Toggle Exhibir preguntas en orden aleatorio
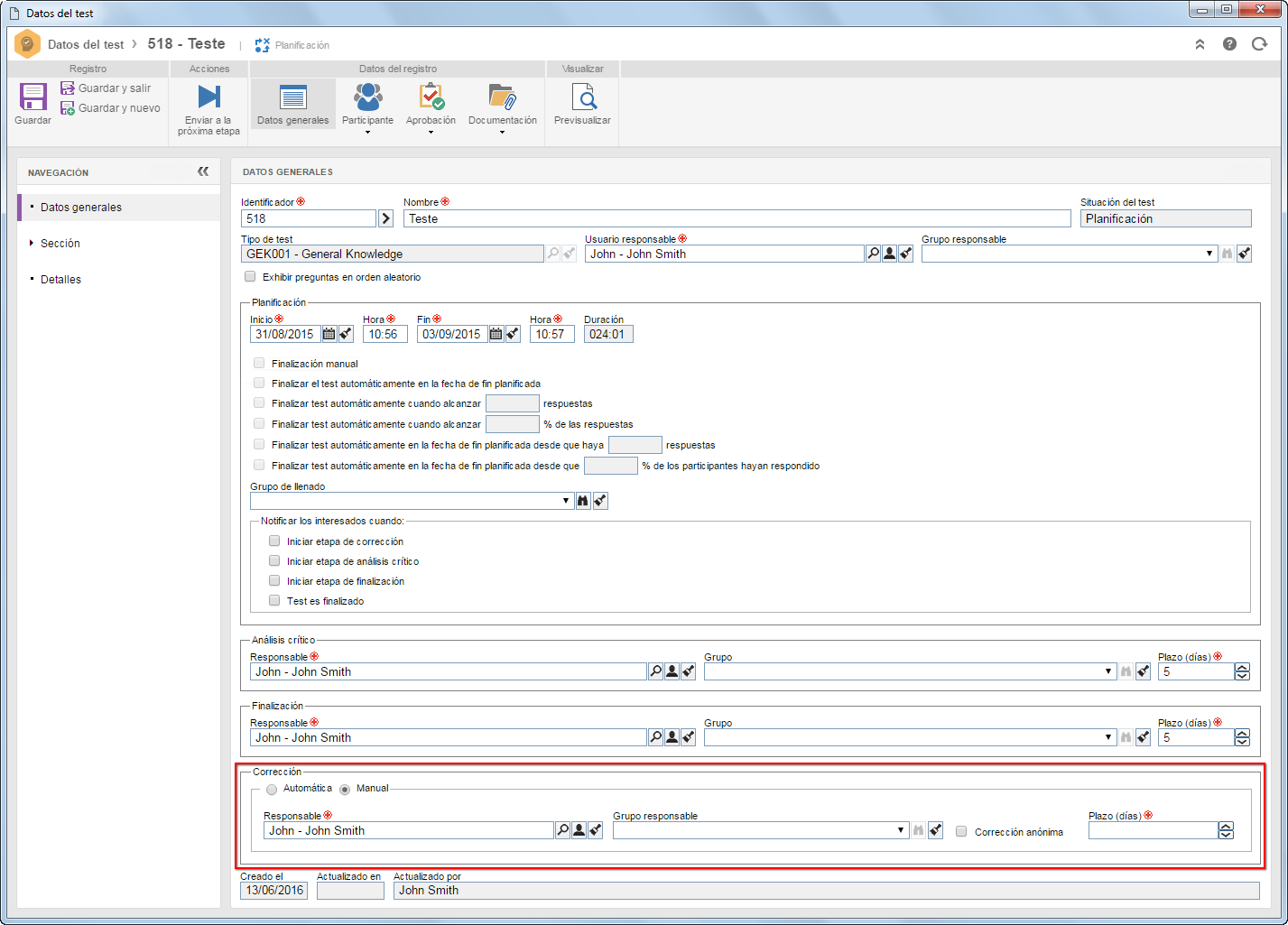Screen dimensions: 1288x925 250,277
